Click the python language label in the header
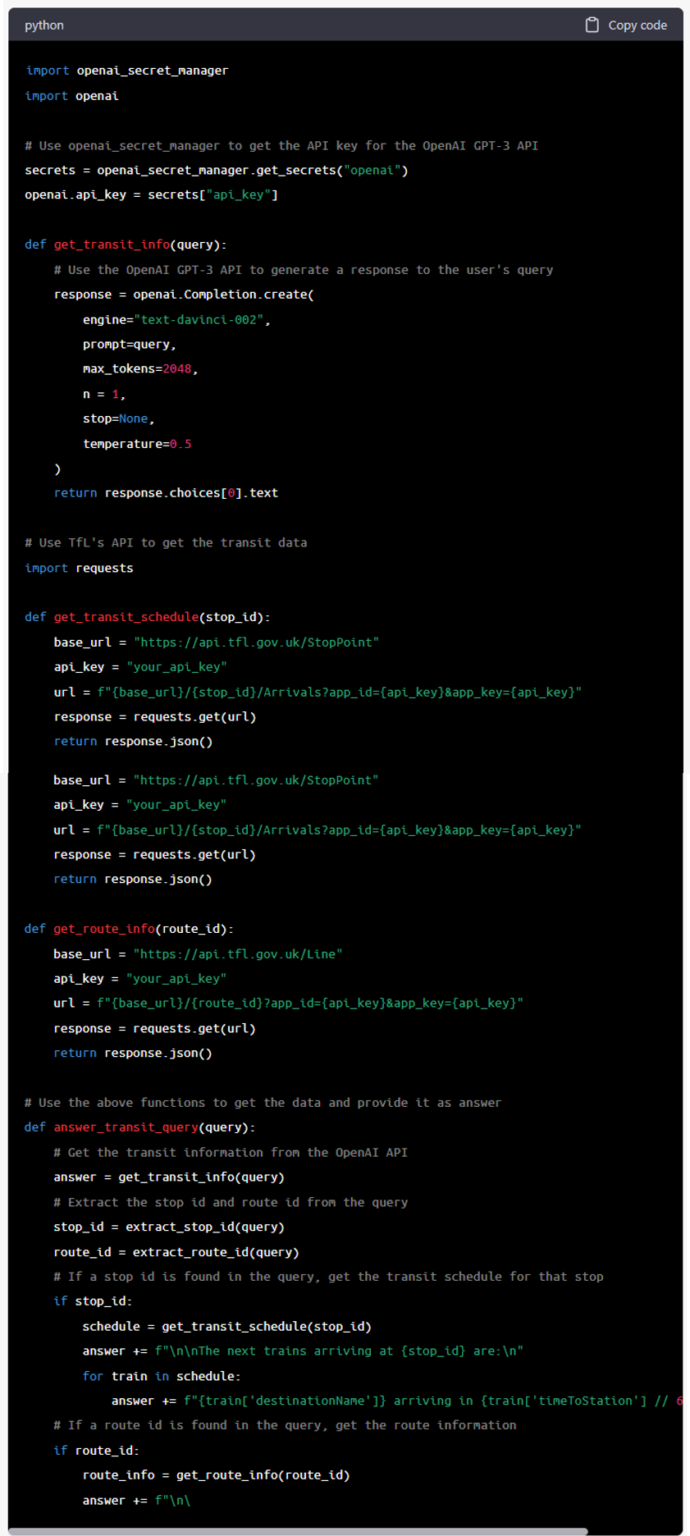This screenshot has height=1536, width=690. point(44,25)
